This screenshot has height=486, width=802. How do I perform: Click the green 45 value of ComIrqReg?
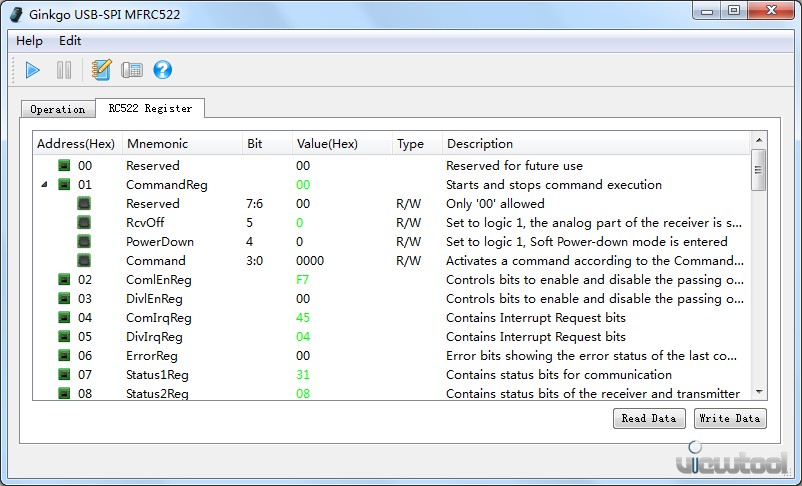point(303,318)
